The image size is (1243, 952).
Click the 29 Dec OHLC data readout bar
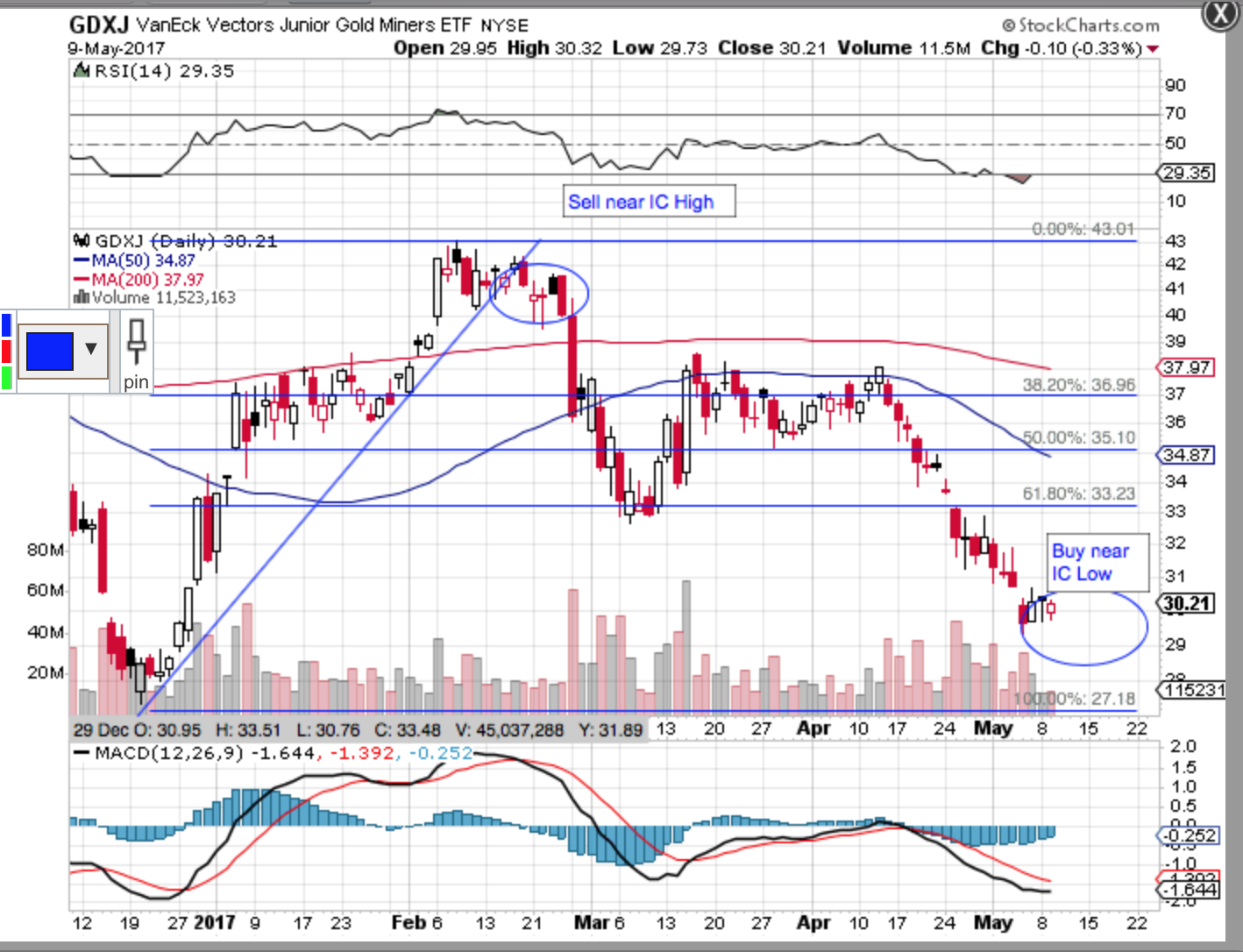click(359, 729)
